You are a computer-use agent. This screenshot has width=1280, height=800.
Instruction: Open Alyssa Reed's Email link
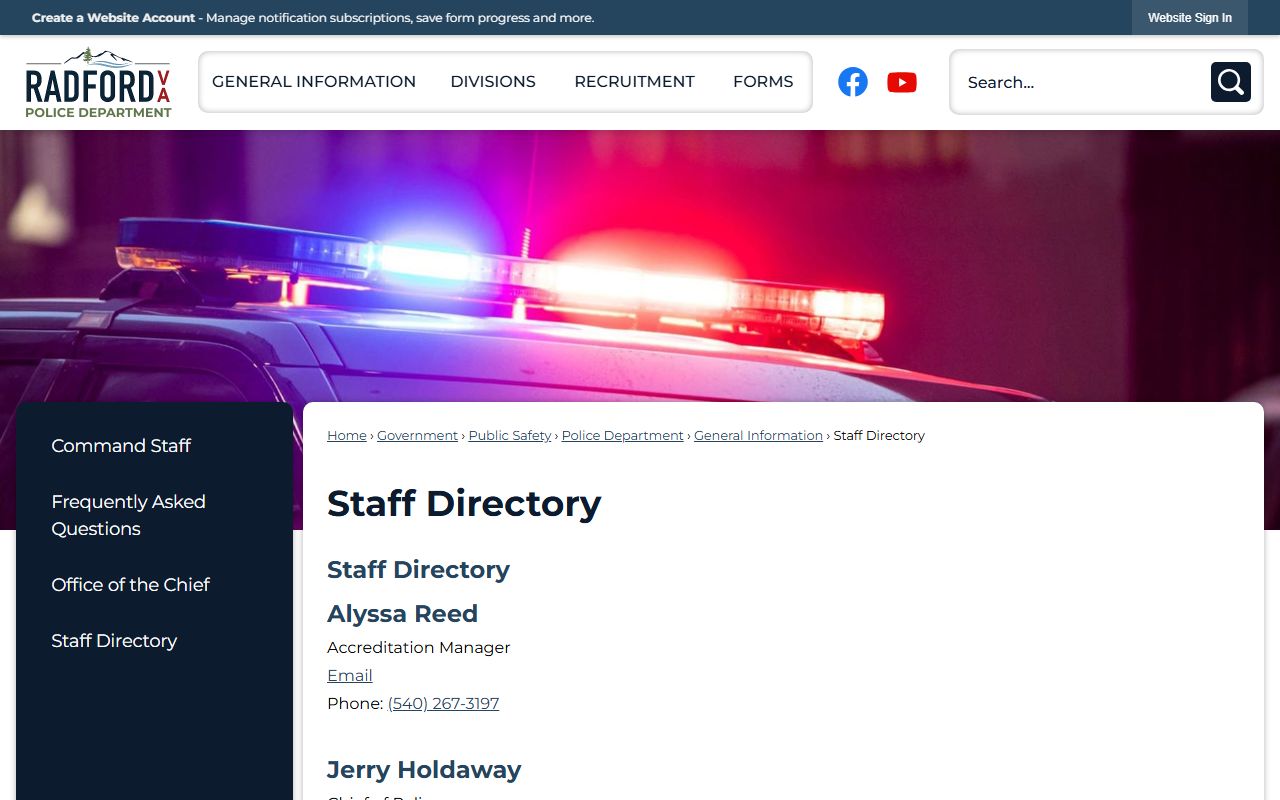[x=350, y=676]
